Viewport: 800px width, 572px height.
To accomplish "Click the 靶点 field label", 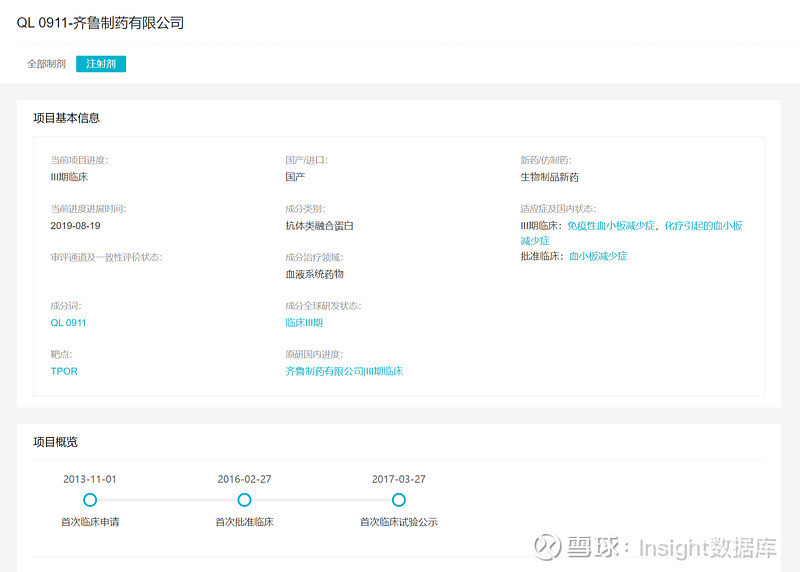I will point(61,354).
